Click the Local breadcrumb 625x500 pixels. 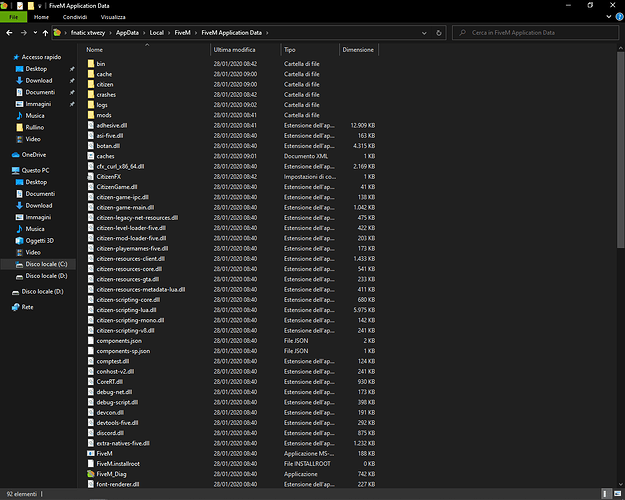(157, 33)
